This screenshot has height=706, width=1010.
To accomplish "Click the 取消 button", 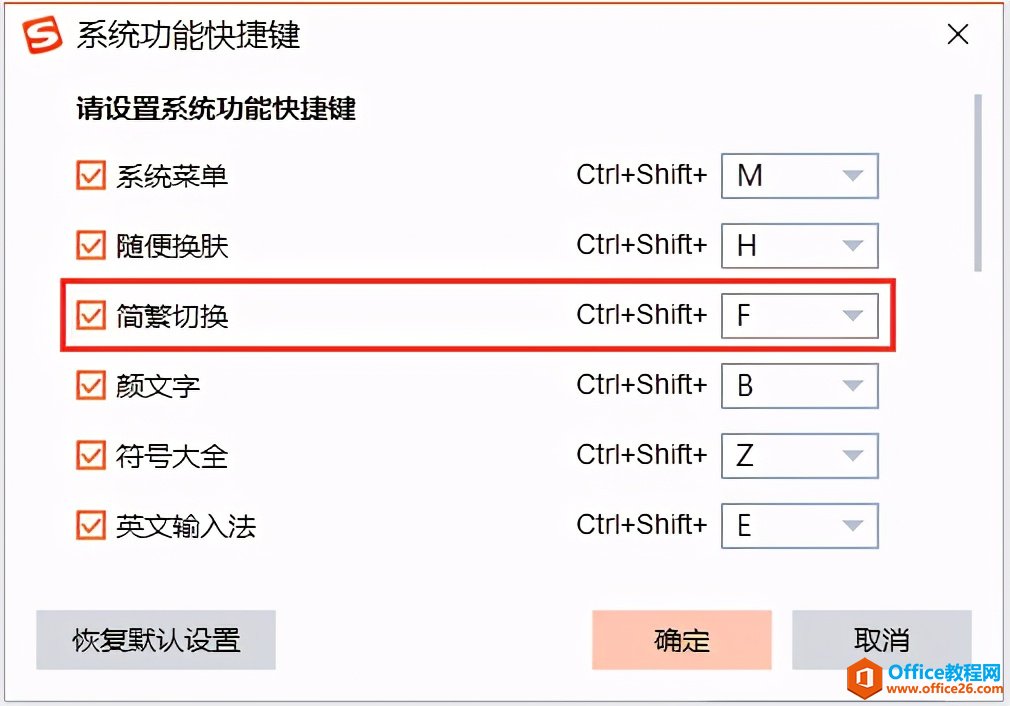I will point(881,640).
